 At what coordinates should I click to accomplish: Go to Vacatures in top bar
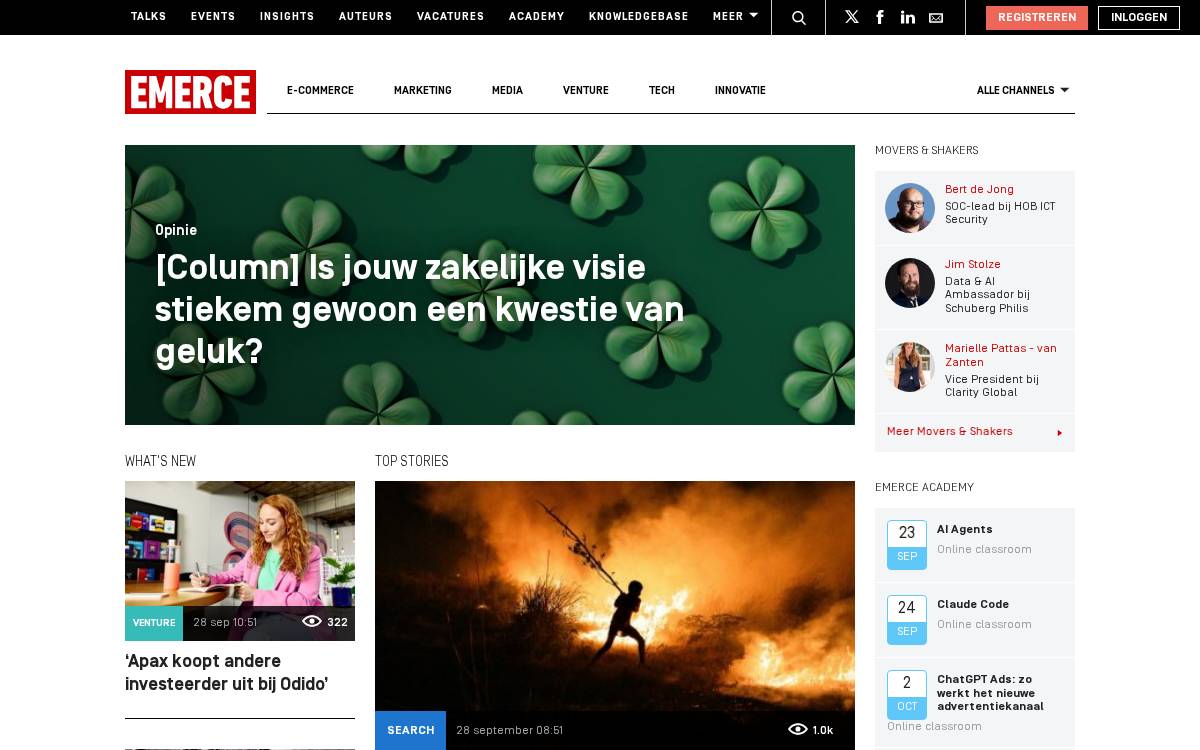click(451, 17)
